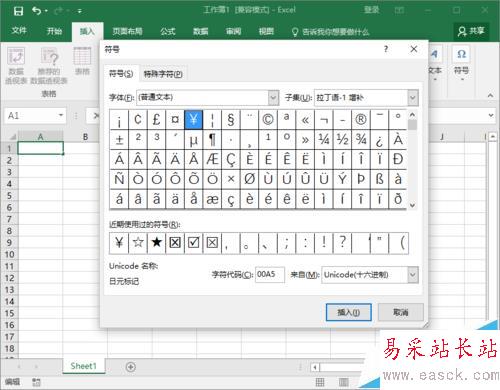Click the dialog help question mark
Image resolution: width=500 pixels, height=390 pixels.
[x=386, y=49]
